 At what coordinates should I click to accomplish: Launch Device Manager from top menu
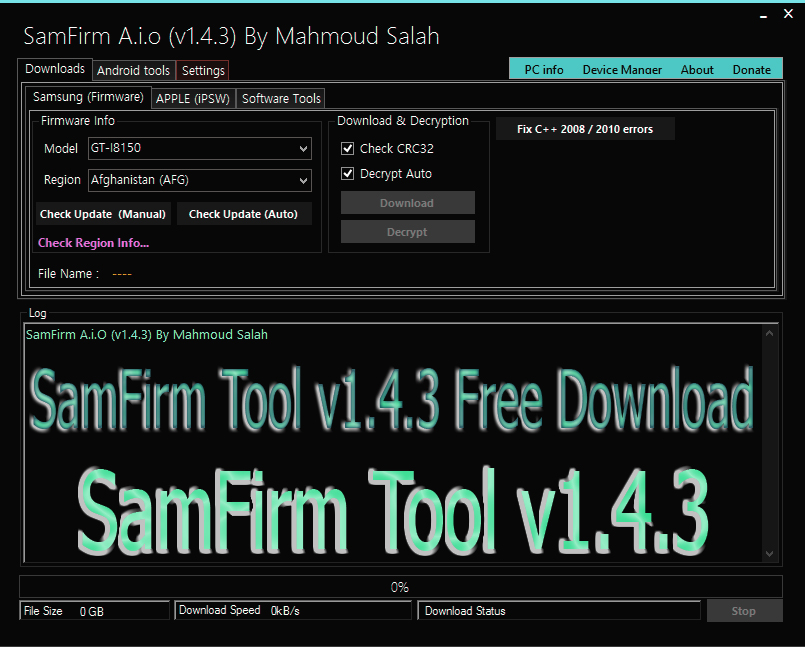622,70
